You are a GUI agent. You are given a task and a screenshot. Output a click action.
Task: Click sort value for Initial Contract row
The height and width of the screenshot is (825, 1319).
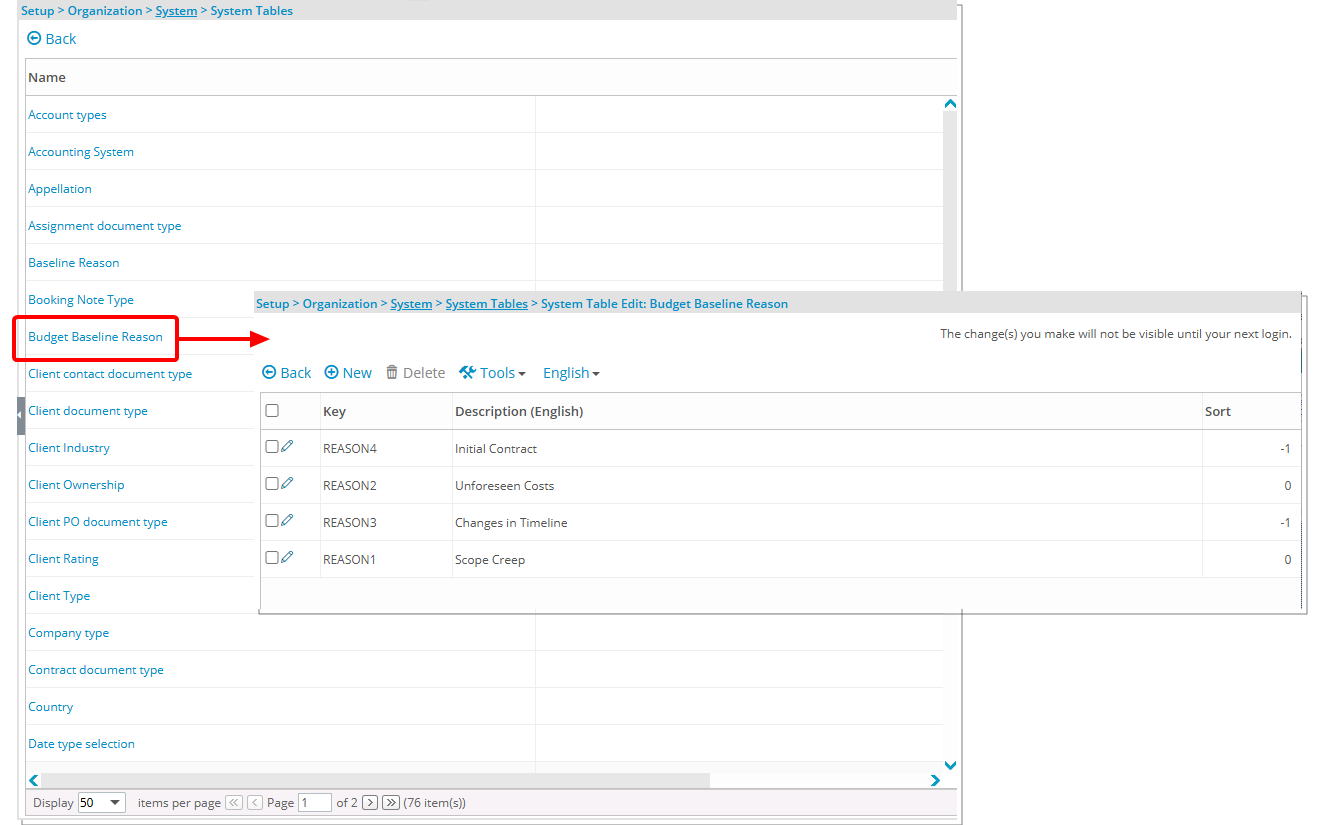[x=1285, y=449]
